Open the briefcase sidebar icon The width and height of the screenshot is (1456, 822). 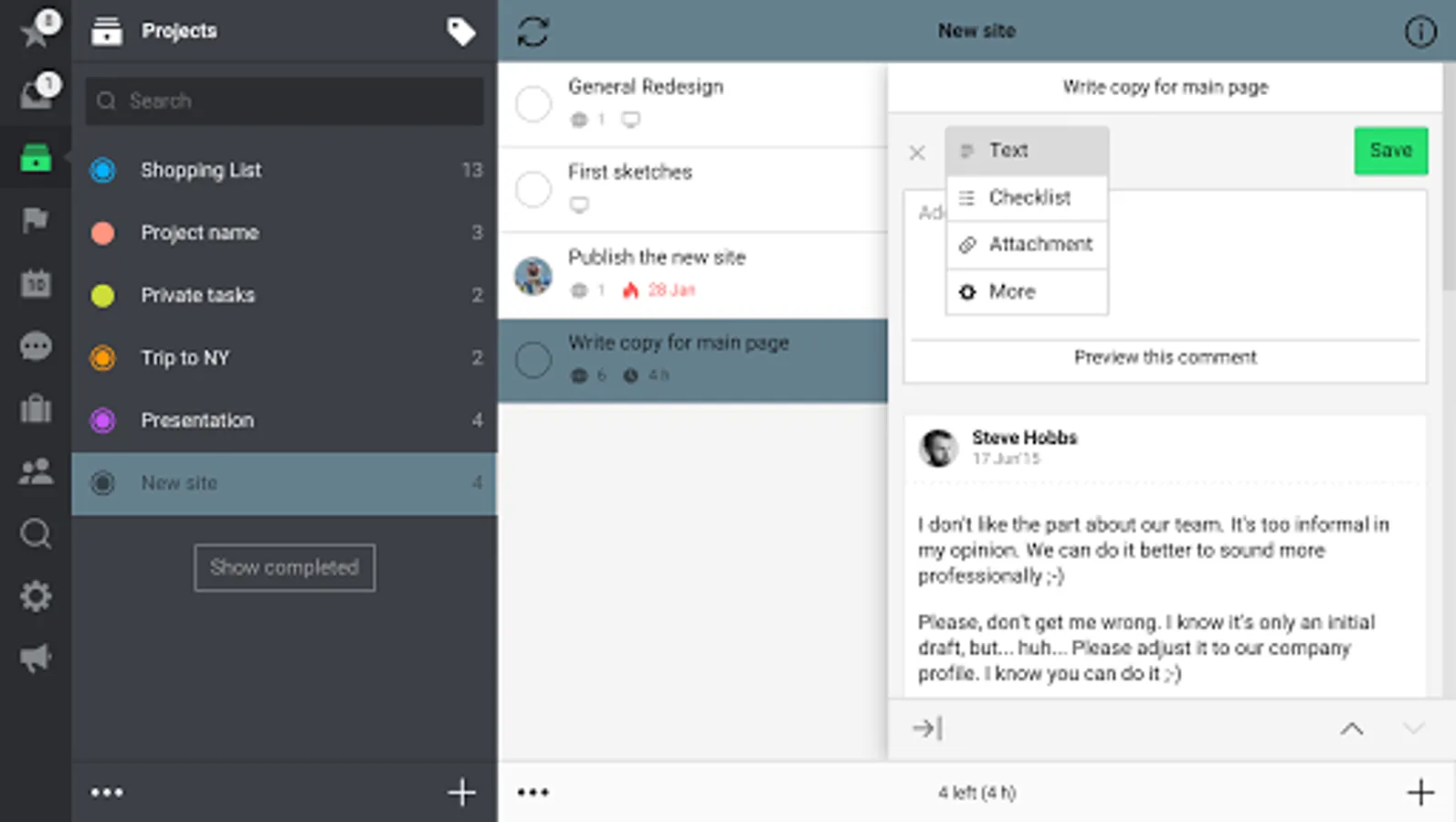coord(36,408)
